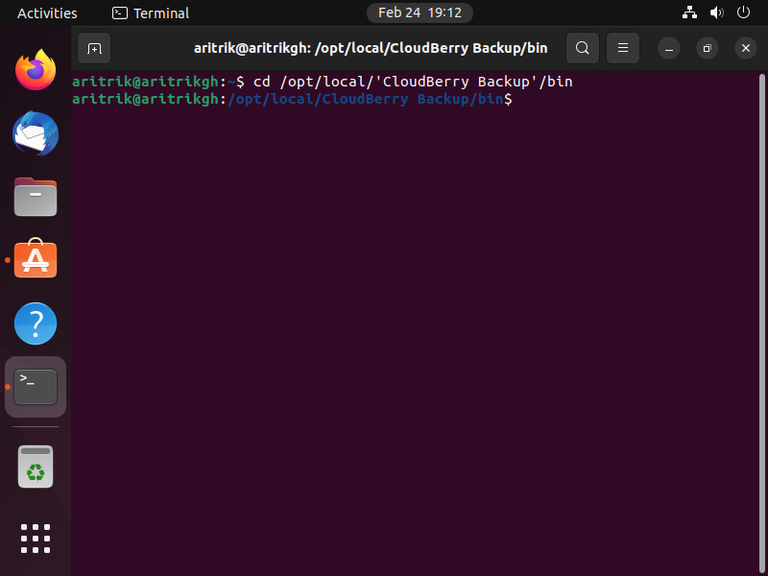
Task: Close the terminal window
Action: [745, 48]
